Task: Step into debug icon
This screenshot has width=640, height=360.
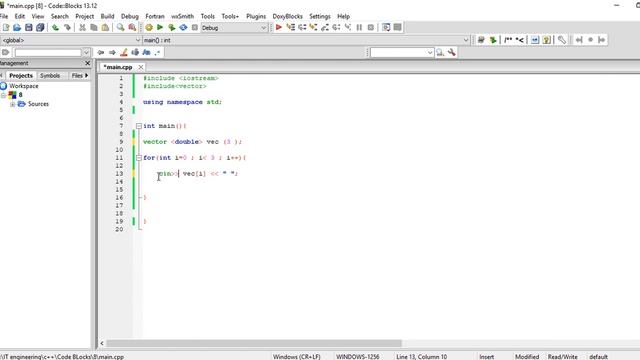Action: click(x=313, y=27)
